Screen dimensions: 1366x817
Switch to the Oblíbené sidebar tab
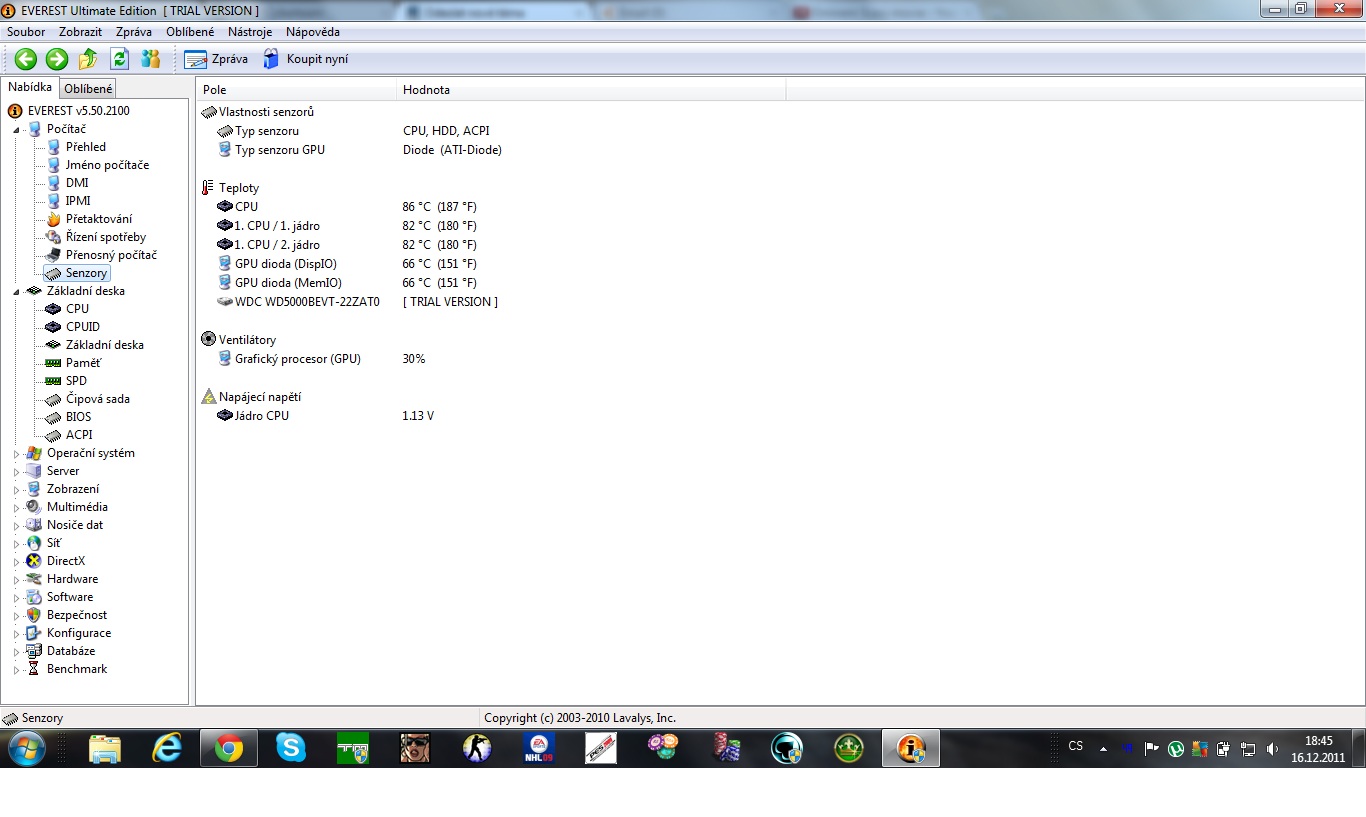tap(88, 89)
